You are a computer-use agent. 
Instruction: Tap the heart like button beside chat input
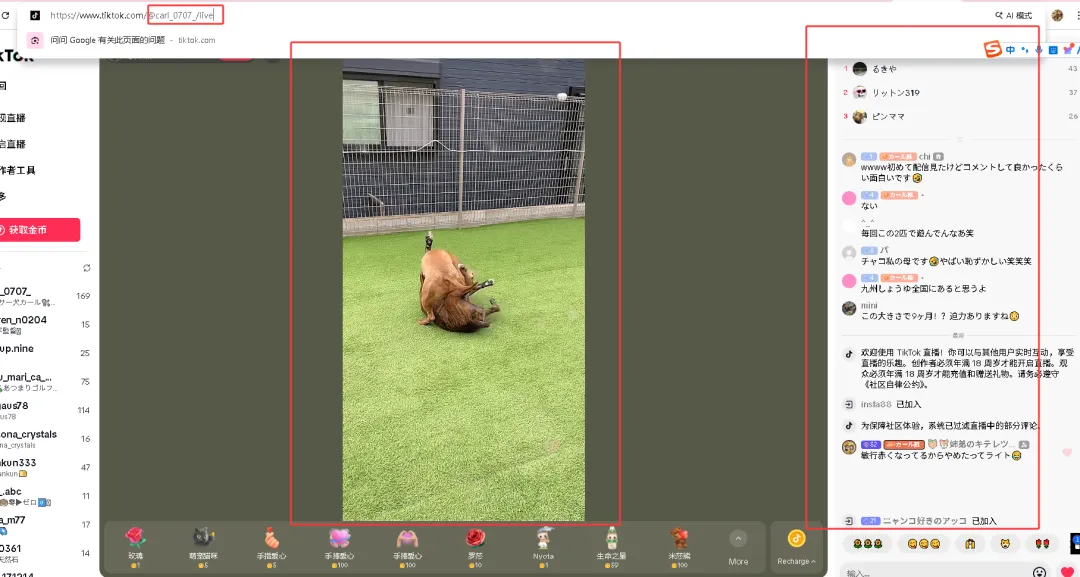(1068, 572)
